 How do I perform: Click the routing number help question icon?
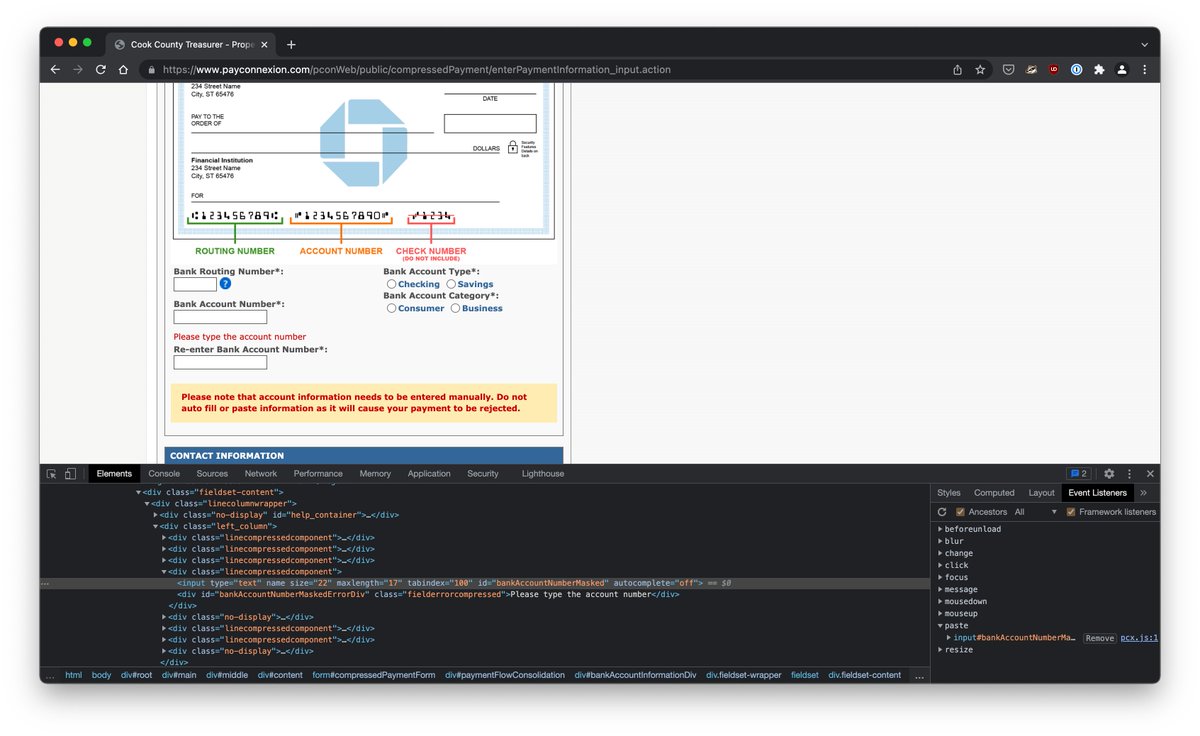coord(225,284)
